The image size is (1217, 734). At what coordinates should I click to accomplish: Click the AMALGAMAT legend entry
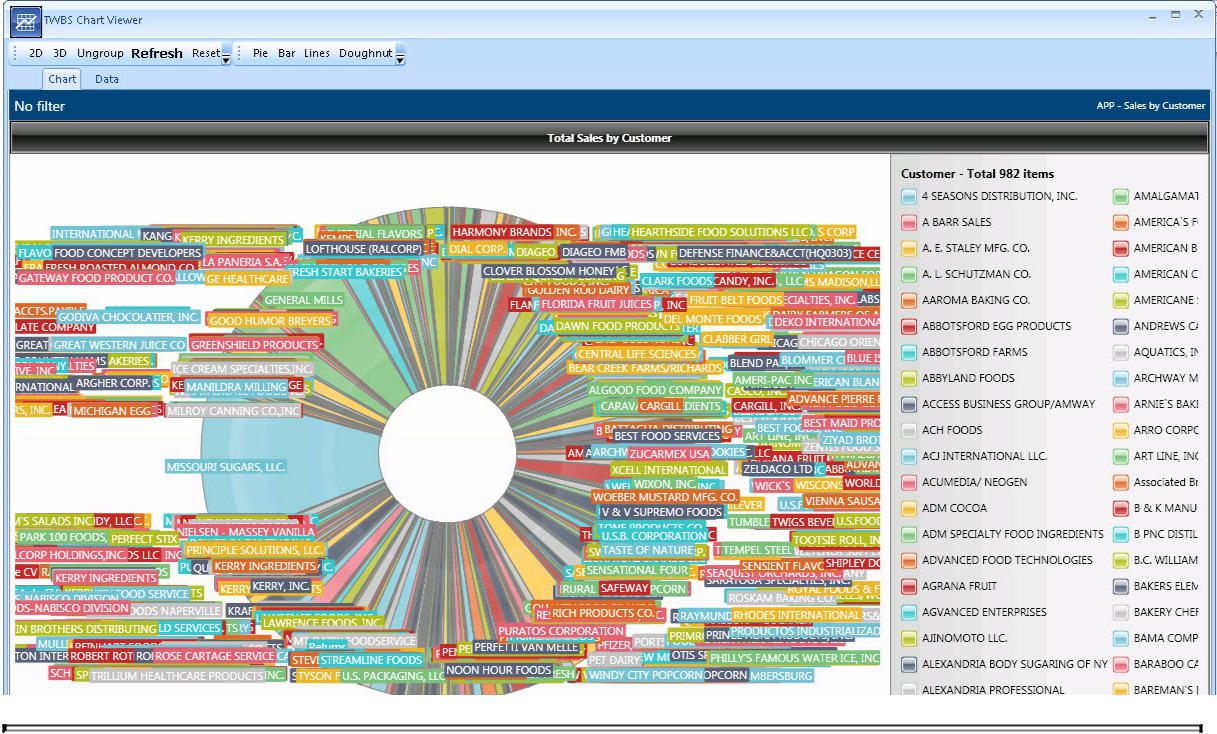[x=1157, y=196]
